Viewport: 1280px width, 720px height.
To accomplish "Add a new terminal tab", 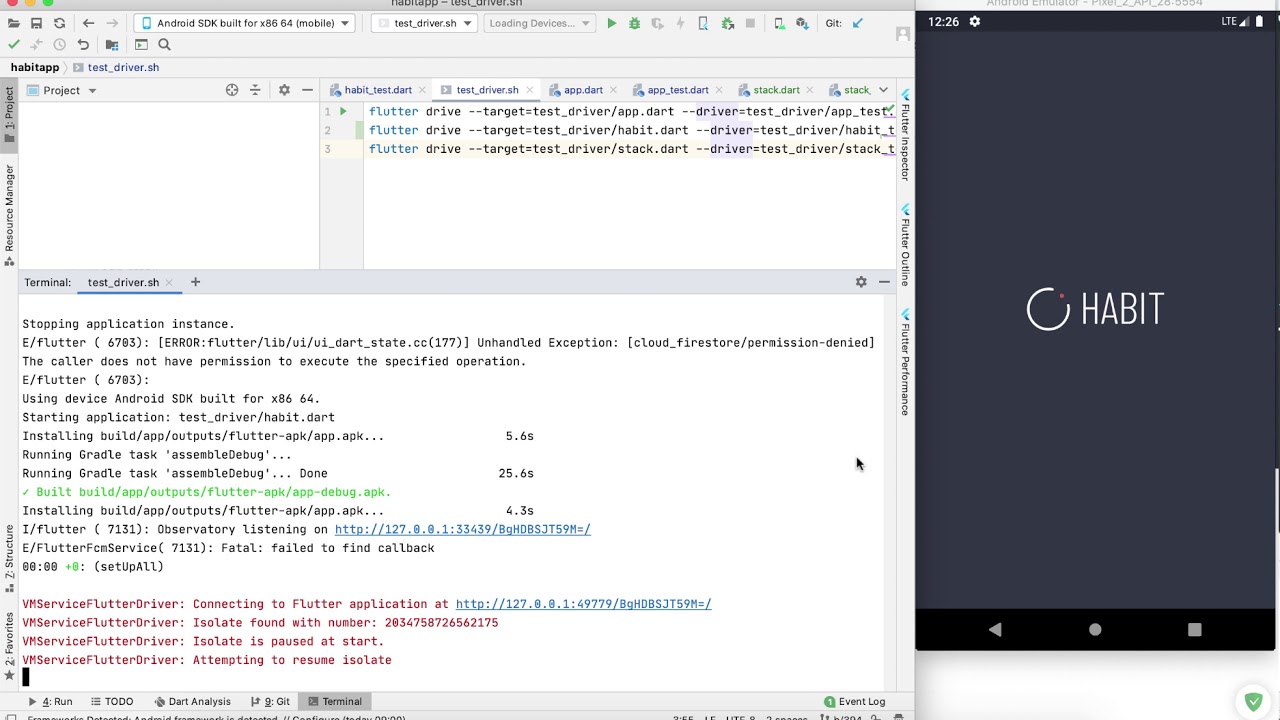I will [195, 282].
